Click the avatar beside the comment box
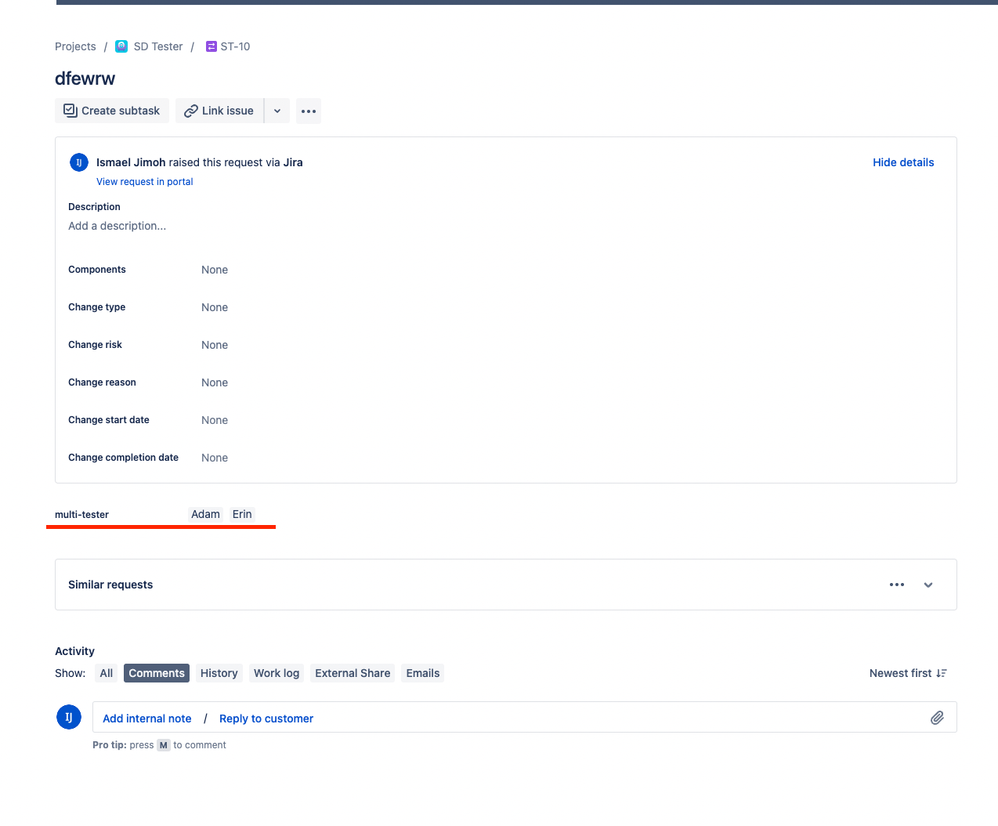The width and height of the screenshot is (998, 826). (x=68, y=717)
